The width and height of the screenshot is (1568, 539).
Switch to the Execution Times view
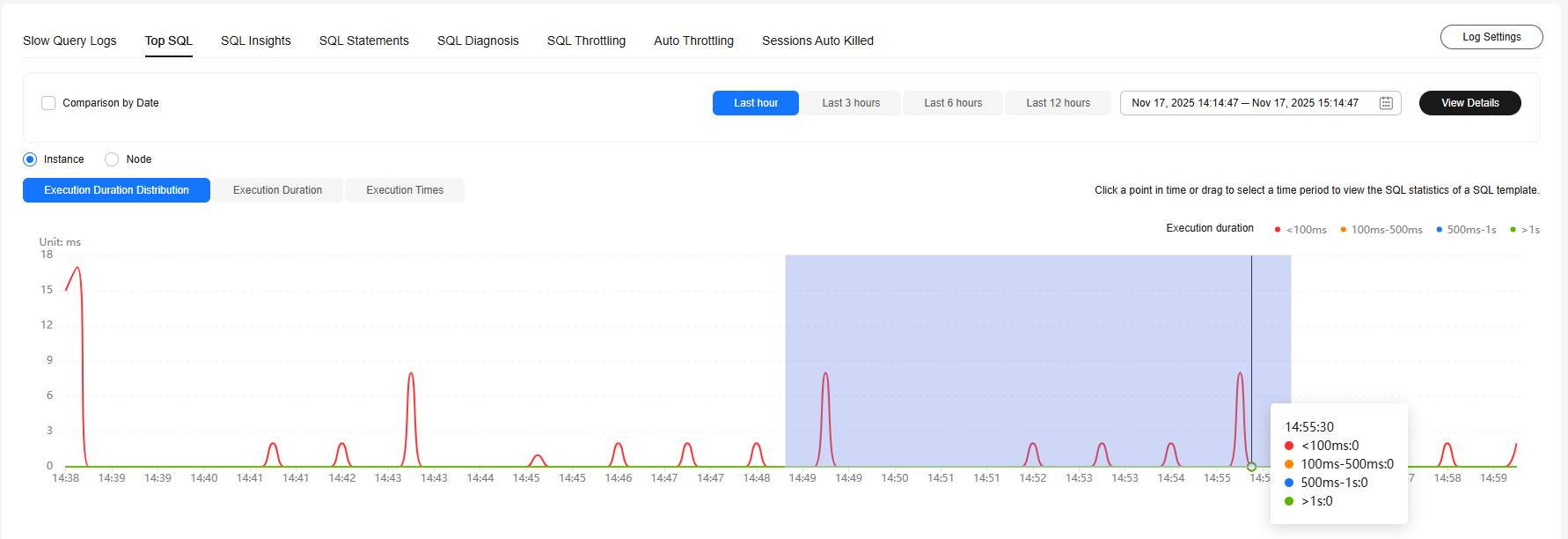(405, 190)
